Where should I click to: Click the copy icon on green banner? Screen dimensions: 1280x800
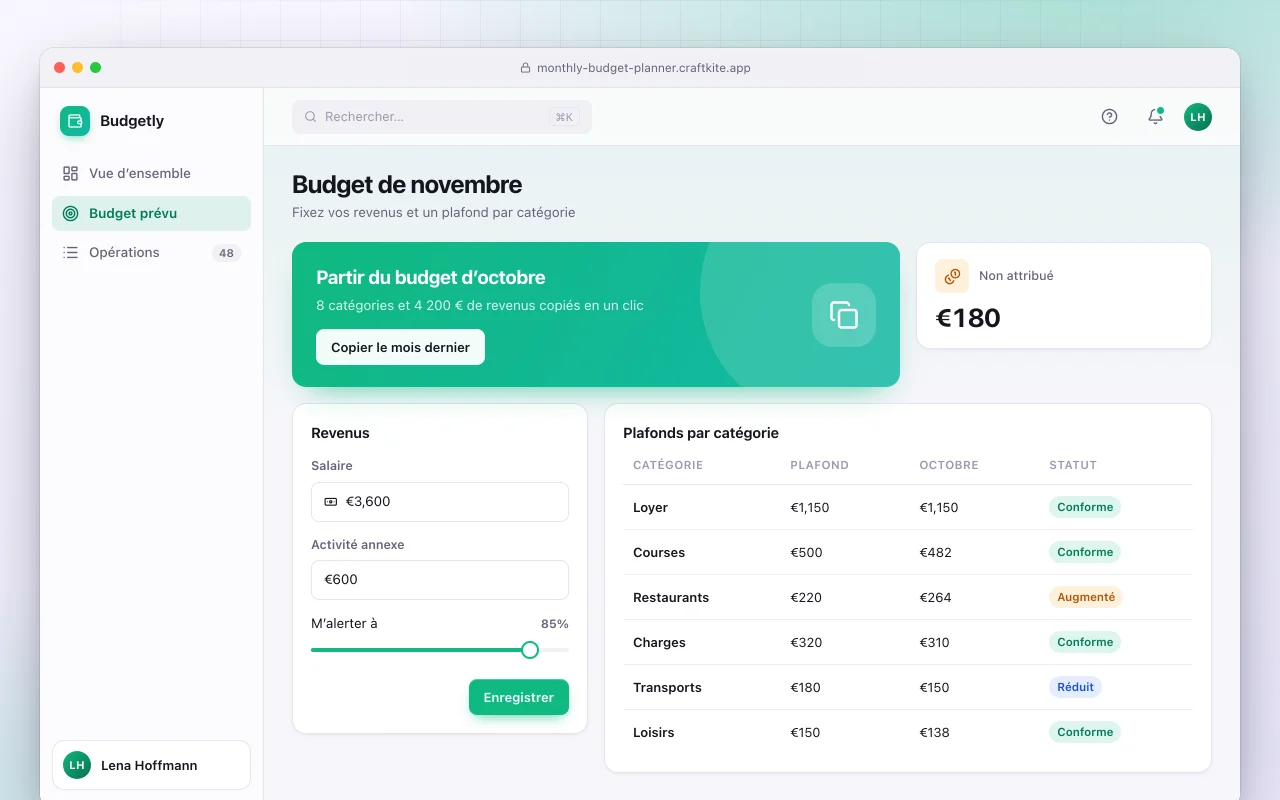[x=844, y=315]
